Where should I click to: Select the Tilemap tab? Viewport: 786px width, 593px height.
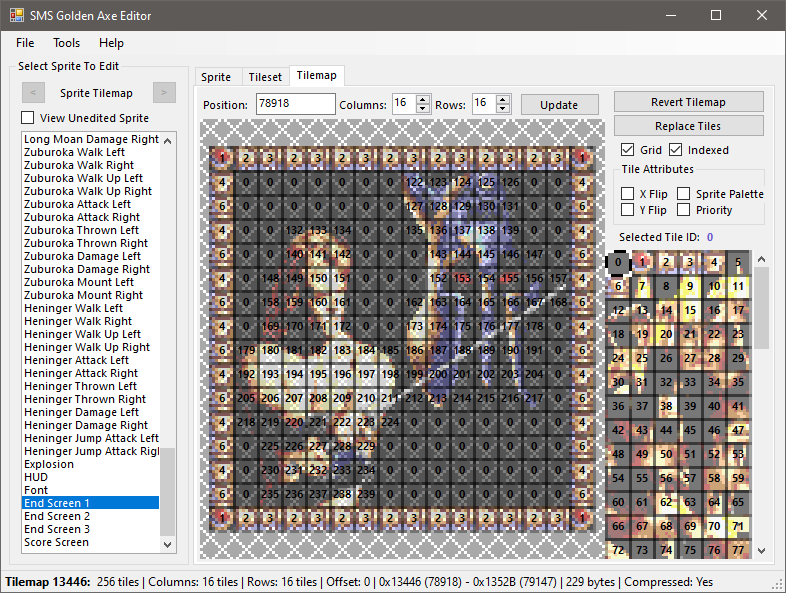pos(317,75)
